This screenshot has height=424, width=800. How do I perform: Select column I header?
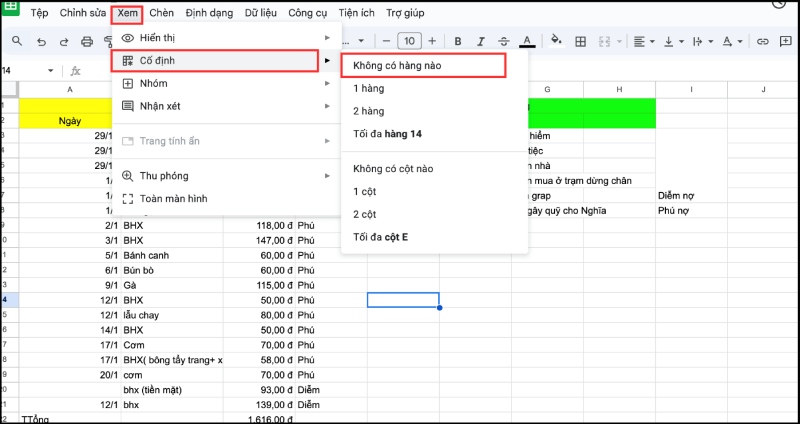691,89
